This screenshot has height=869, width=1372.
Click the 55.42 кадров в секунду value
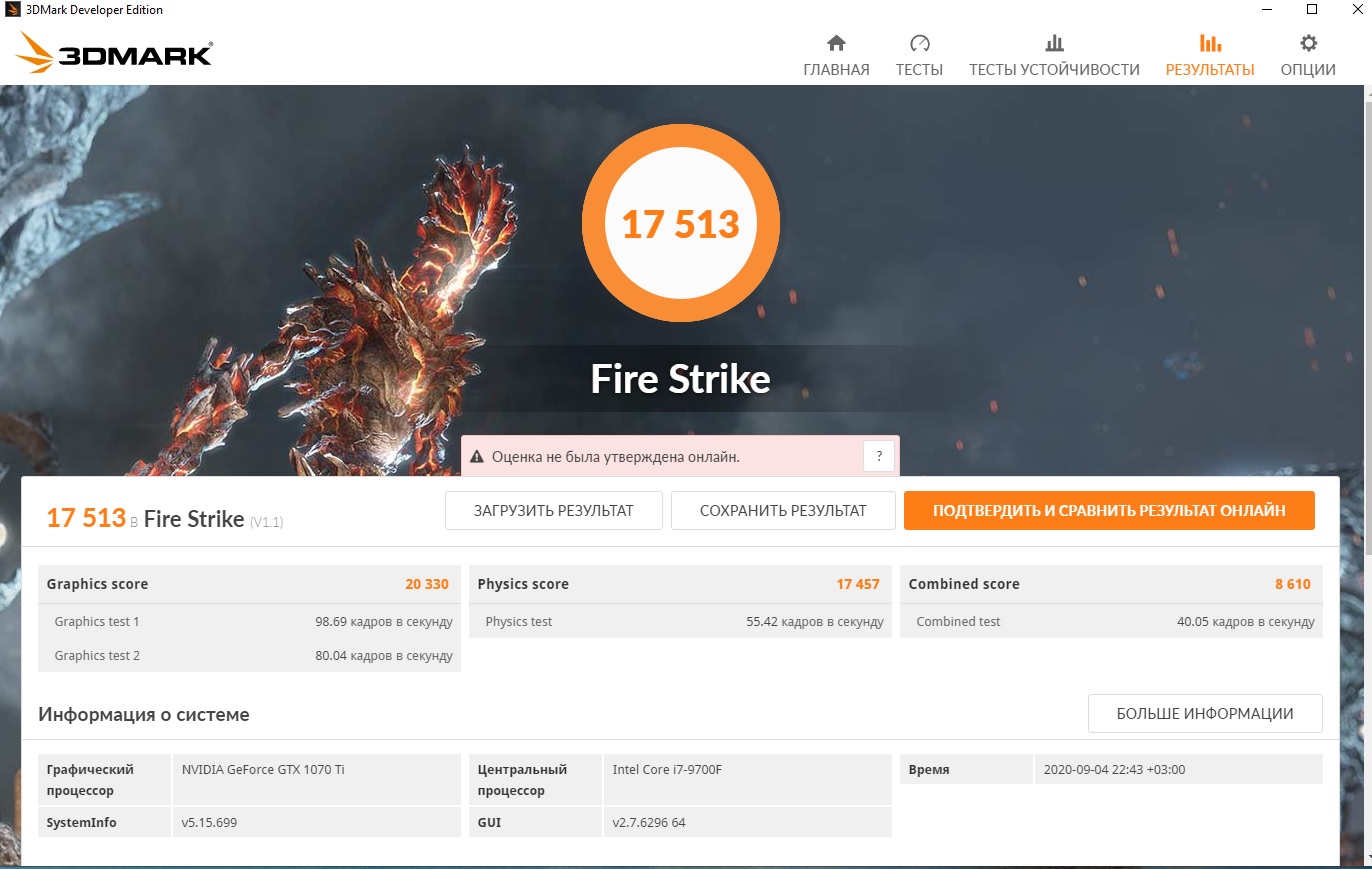[x=815, y=622]
